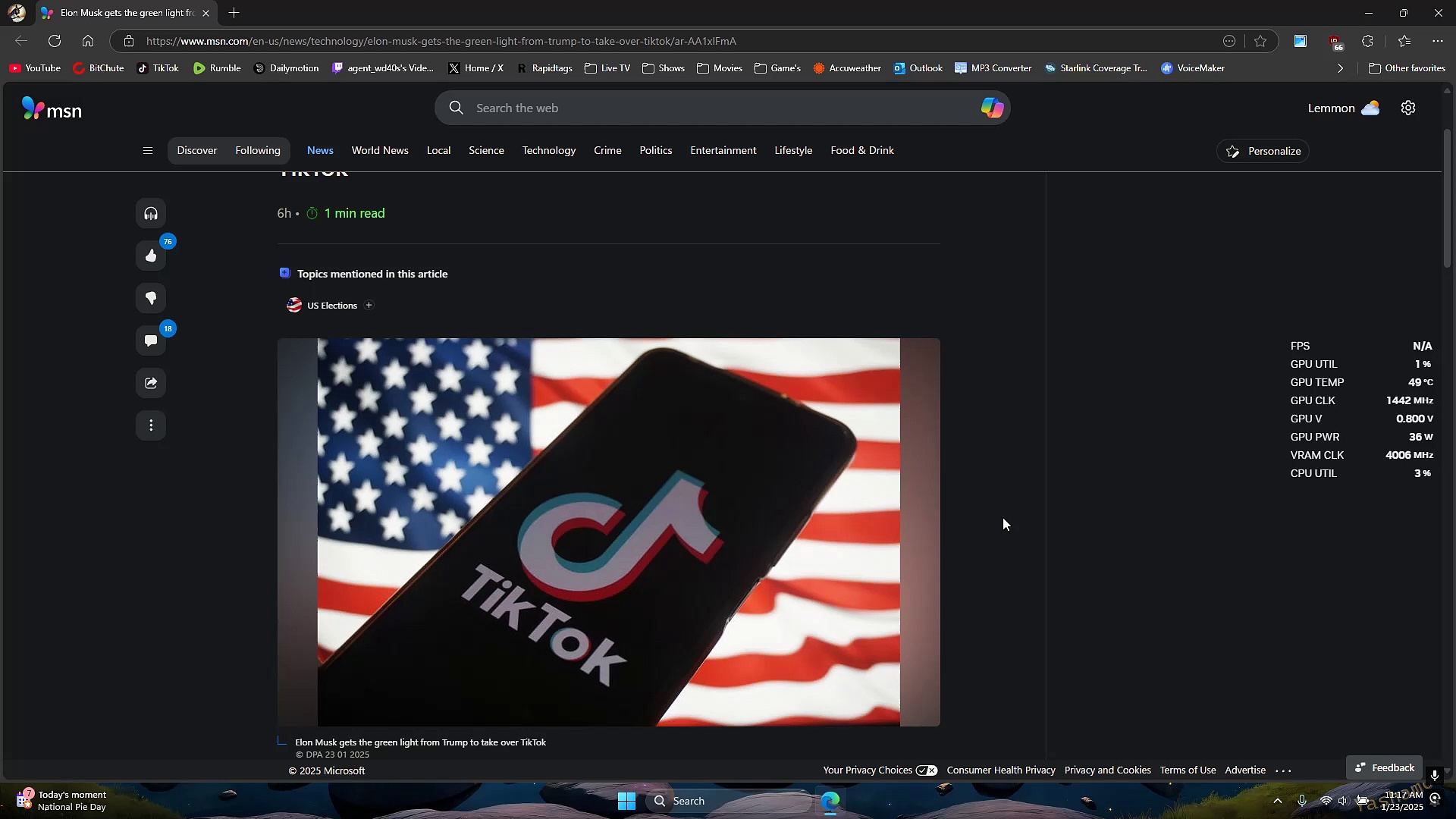Expand footer more options ellipsis
This screenshot has height=819, width=1456.
(1283, 771)
